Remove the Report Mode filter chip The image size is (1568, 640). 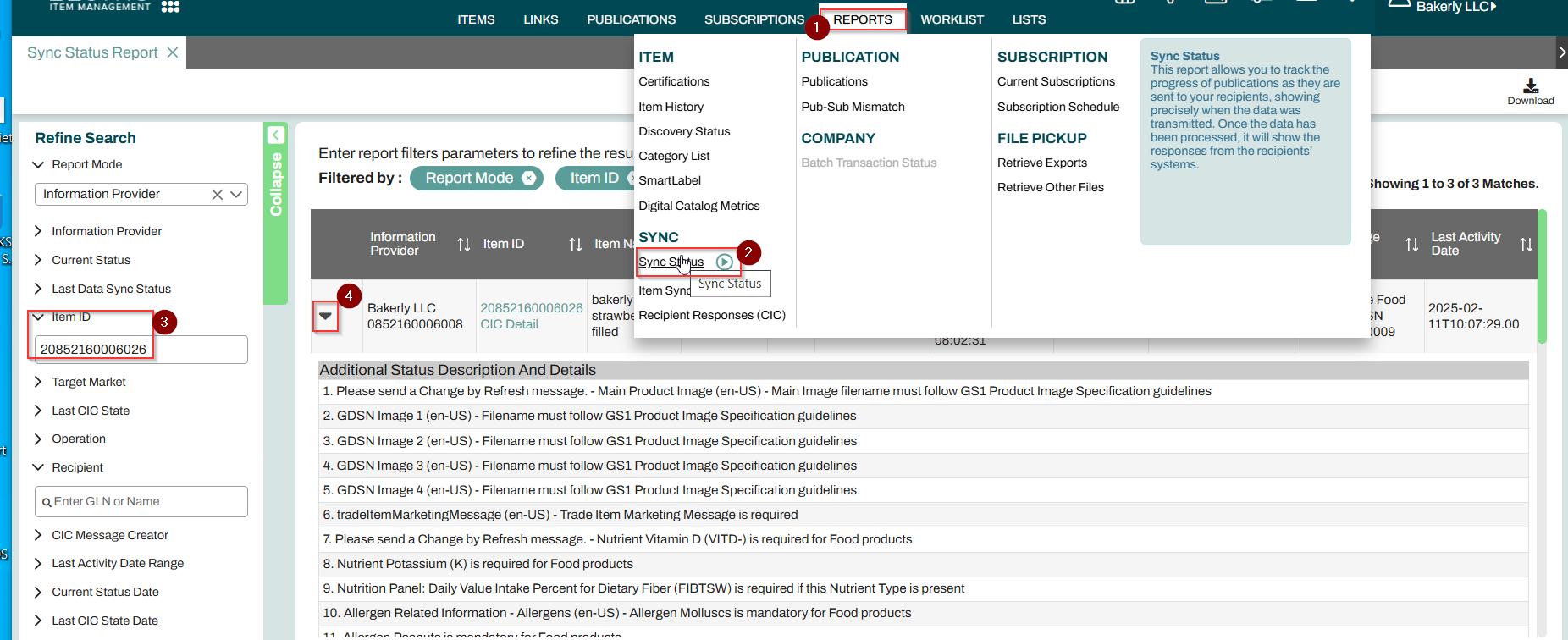tap(528, 178)
